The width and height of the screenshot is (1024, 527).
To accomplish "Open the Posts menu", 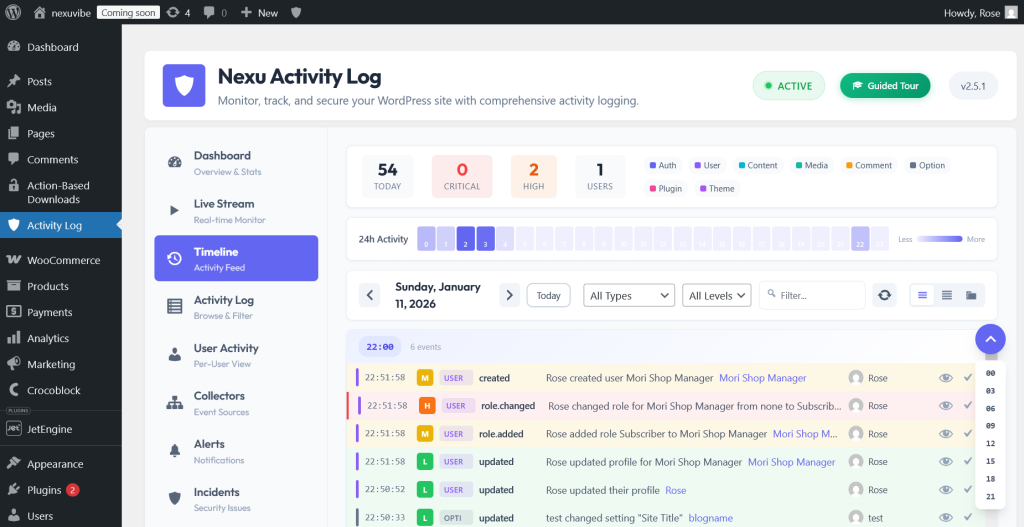I will (61, 82).
